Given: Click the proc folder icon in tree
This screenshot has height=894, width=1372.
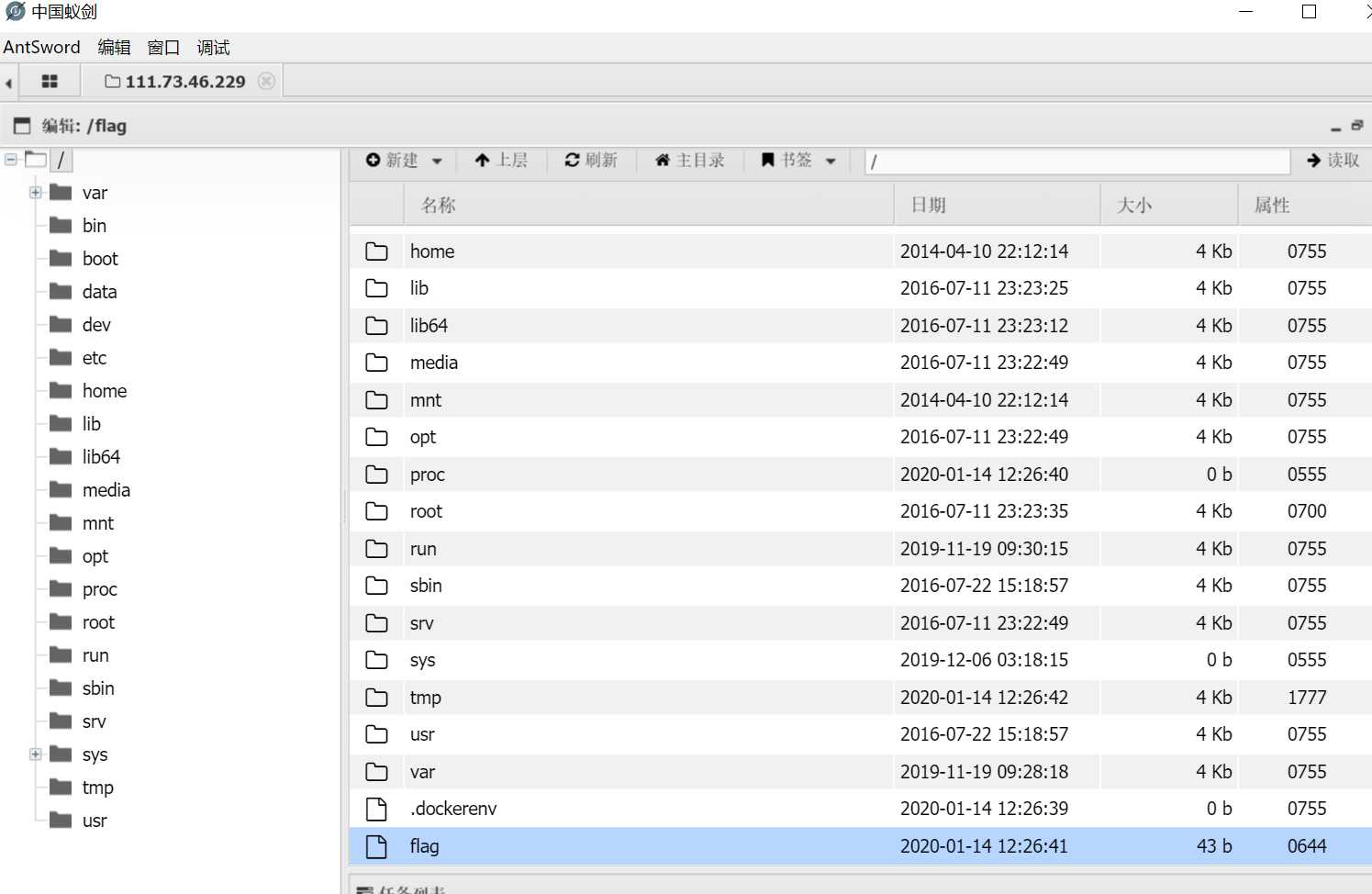Looking at the screenshot, I should tap(61, 588).
